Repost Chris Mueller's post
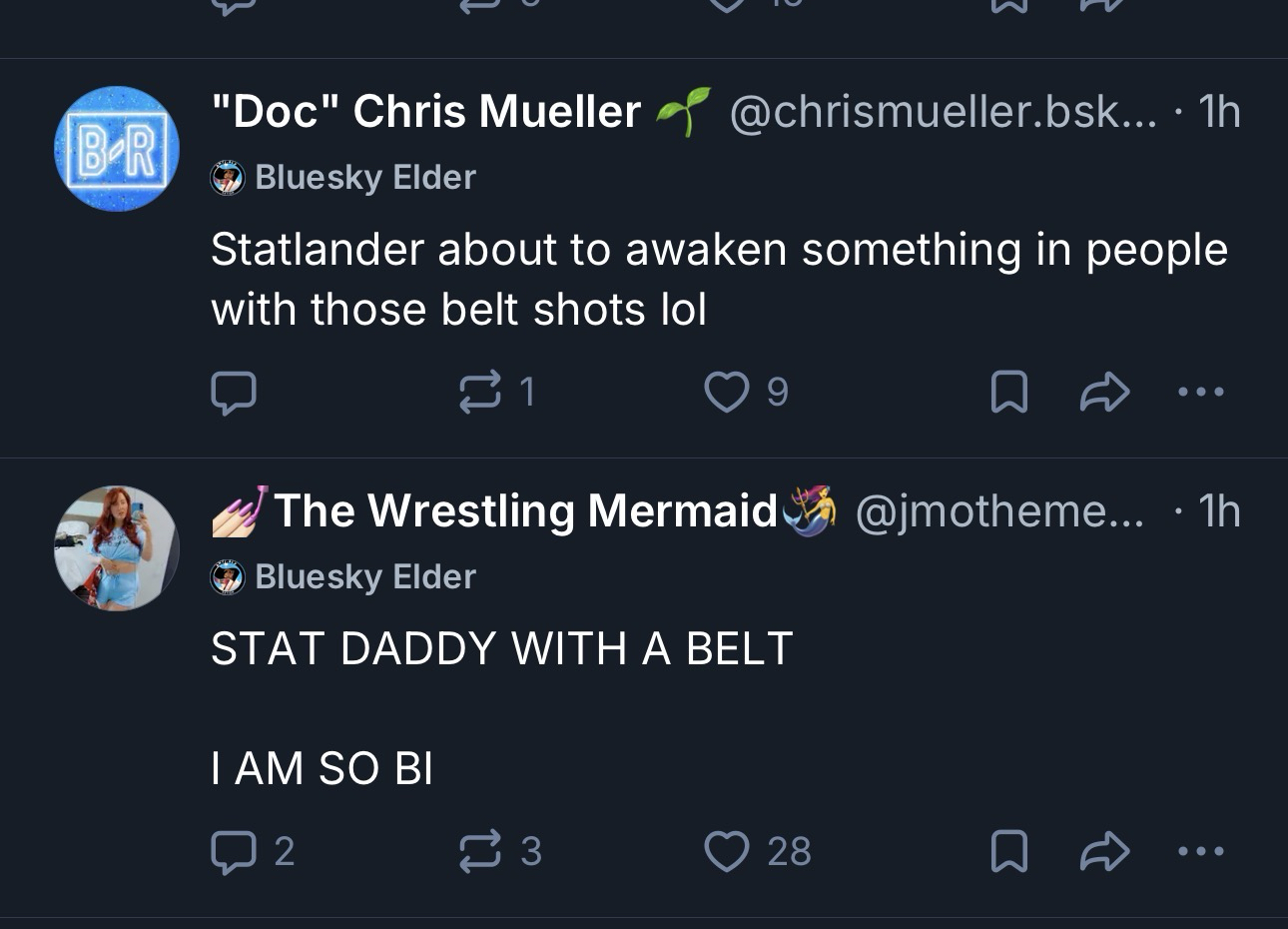 click(480, 393)
